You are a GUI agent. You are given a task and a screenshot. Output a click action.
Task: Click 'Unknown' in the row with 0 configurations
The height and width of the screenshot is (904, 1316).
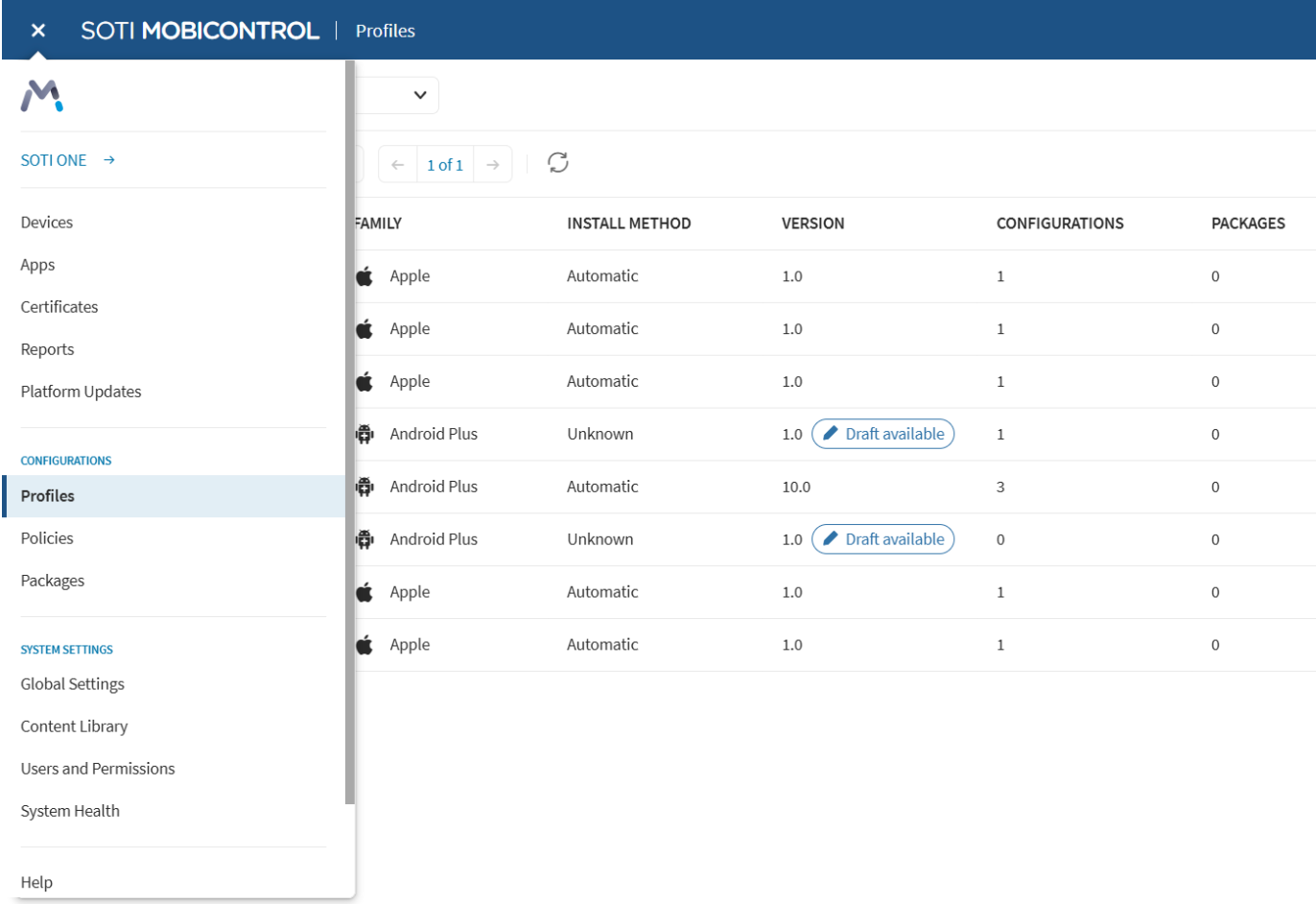click(600, 539)
